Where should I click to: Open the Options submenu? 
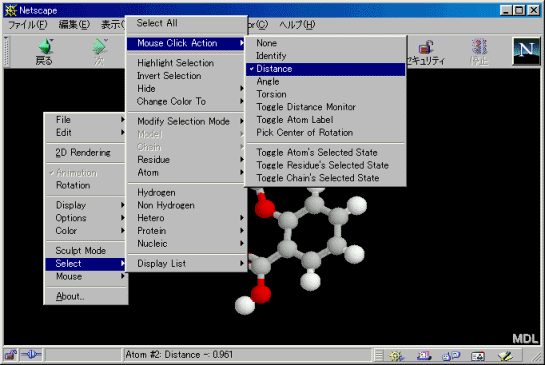coord(86,218)
